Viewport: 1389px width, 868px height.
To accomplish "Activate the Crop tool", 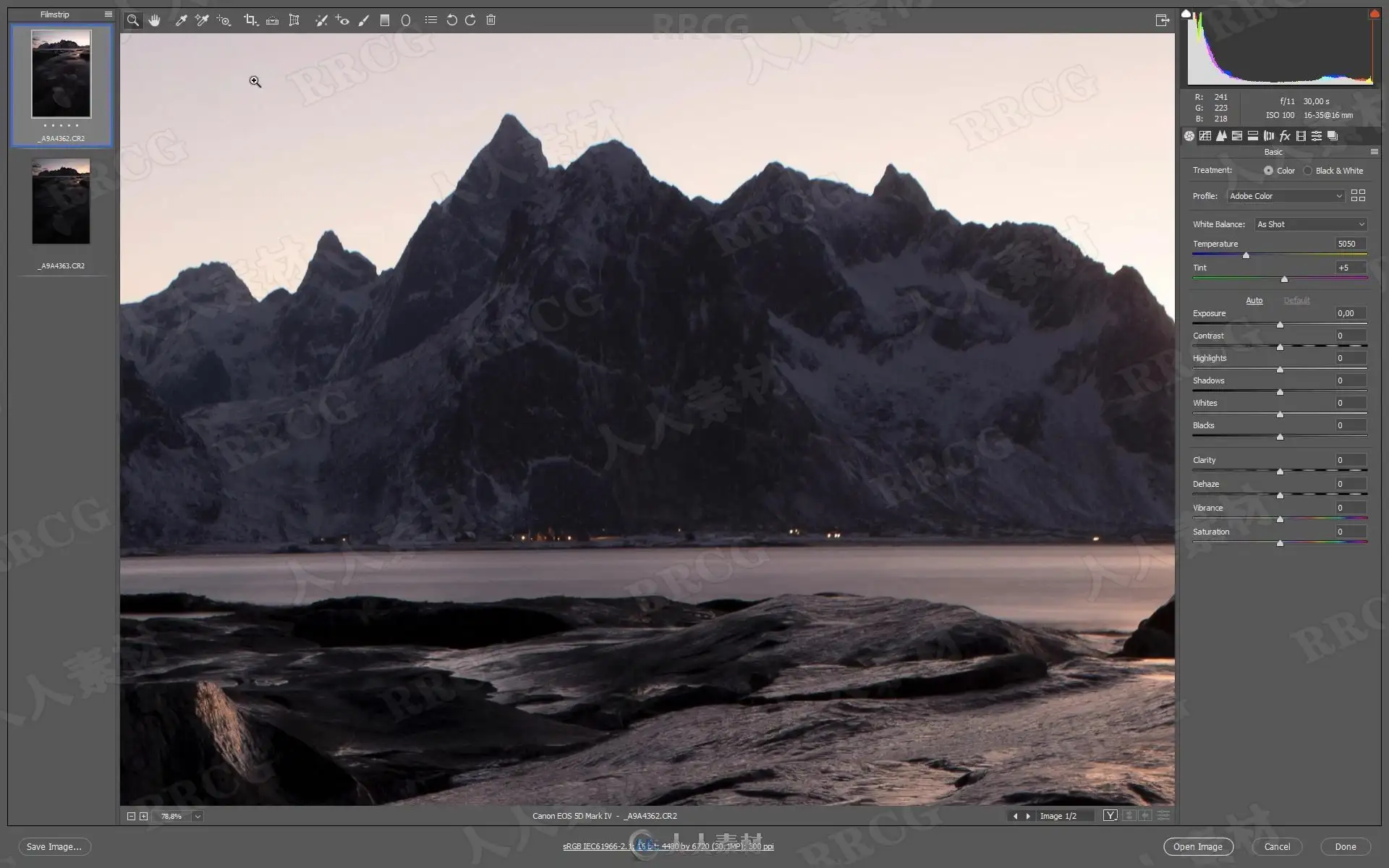I will coord(250,20).
